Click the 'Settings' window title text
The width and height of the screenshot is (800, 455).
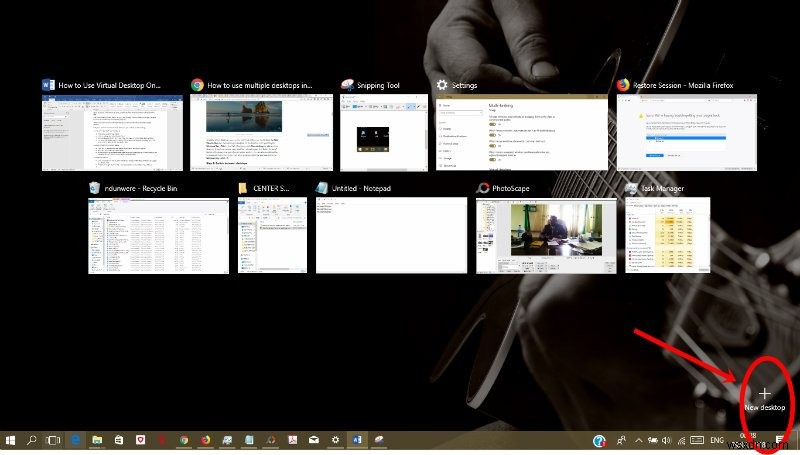pyautogui.click(x=464, y=85)
